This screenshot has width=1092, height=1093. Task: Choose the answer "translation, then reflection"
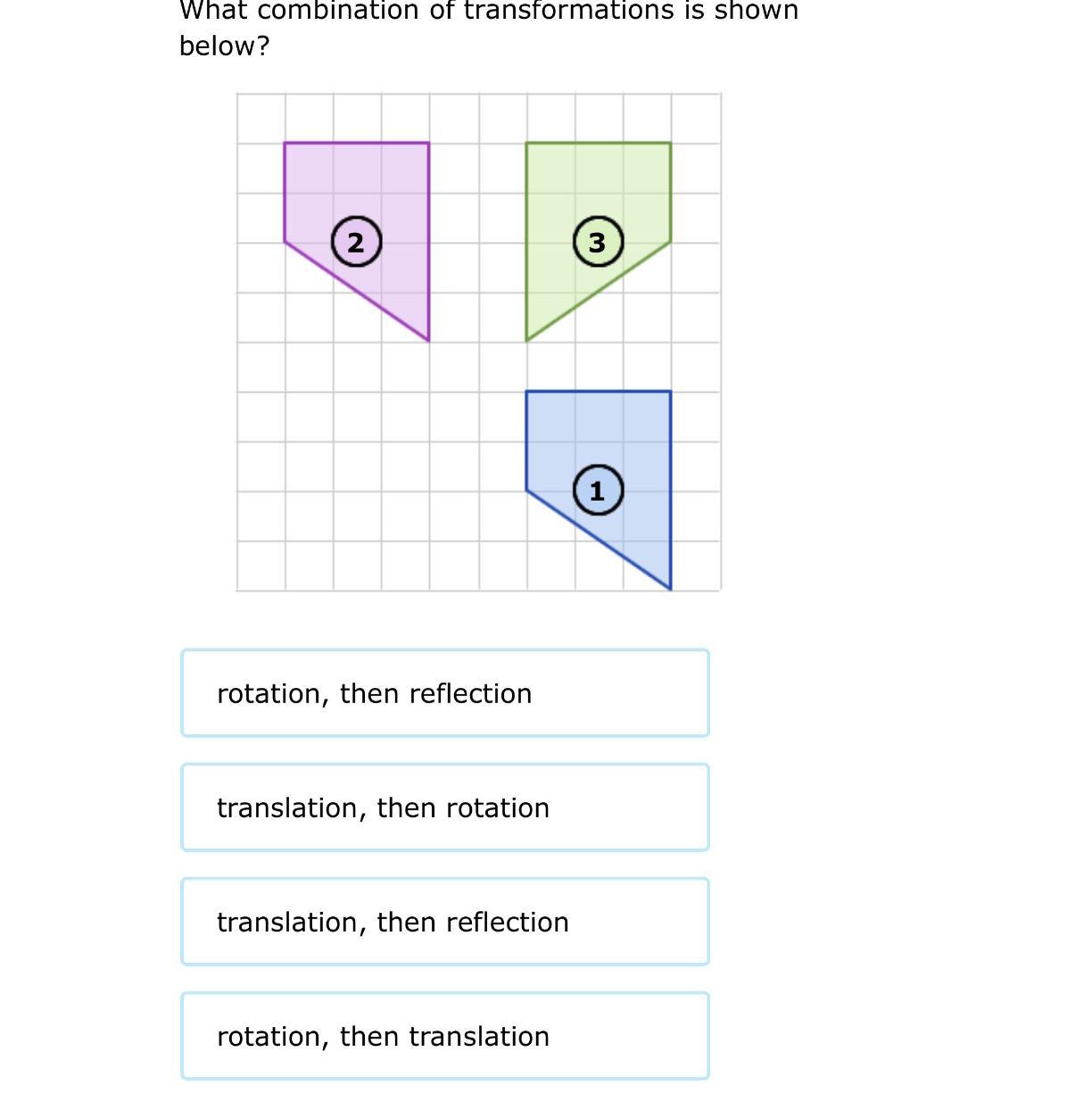pos(445,922)
